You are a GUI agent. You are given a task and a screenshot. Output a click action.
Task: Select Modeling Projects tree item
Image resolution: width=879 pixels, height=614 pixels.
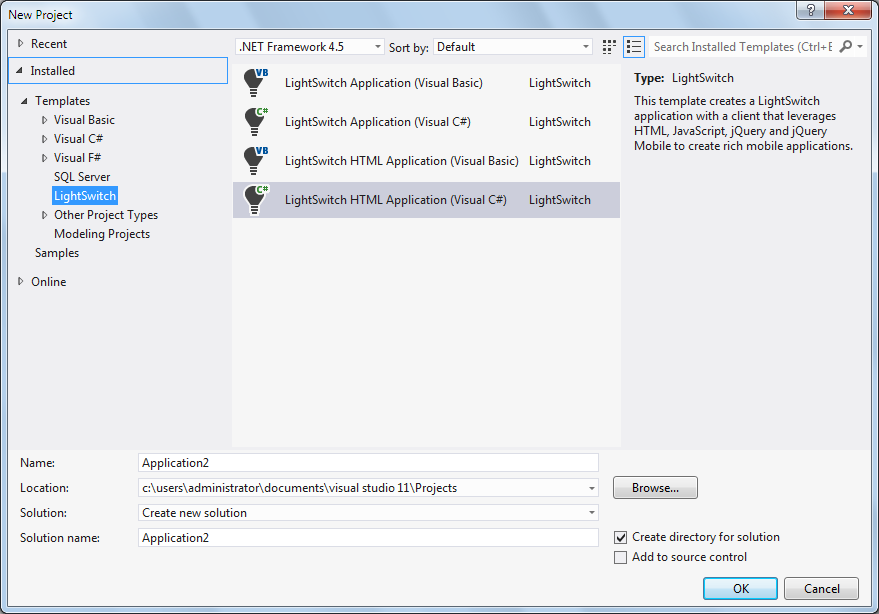(x=102, y=234)
